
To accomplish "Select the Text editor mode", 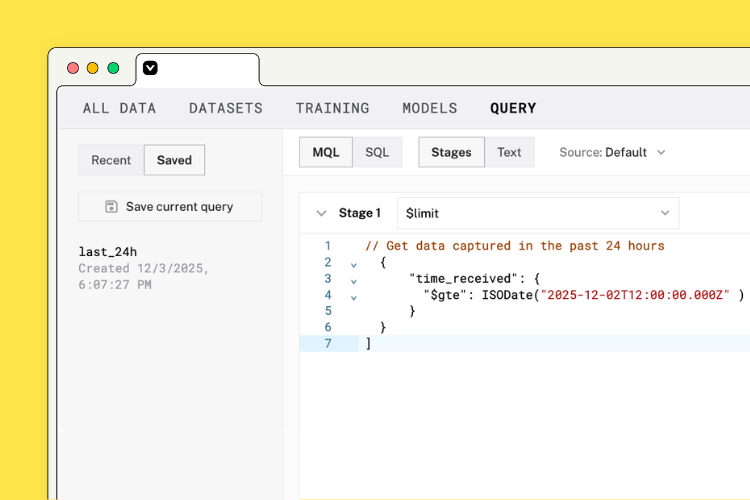I will [x=509, y=152].
